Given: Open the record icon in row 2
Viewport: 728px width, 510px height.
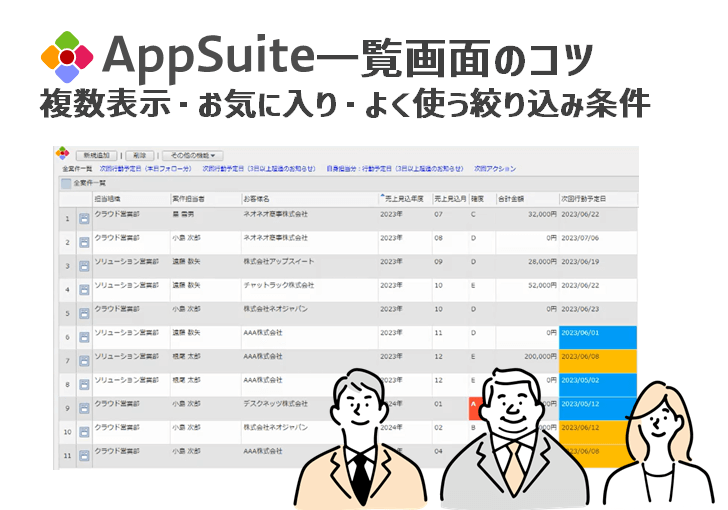Looking at the screenshot, I should click(x=84, y=242).
